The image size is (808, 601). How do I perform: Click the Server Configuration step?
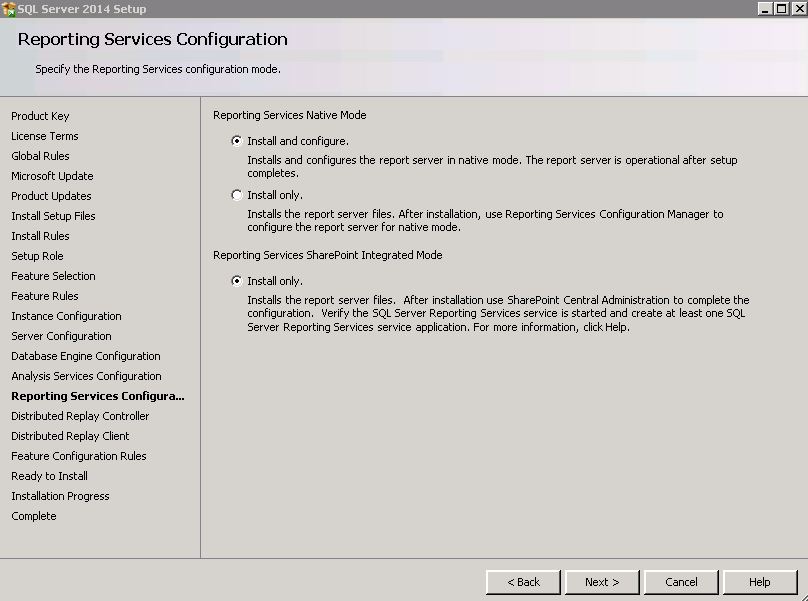[x=61, y=336]
